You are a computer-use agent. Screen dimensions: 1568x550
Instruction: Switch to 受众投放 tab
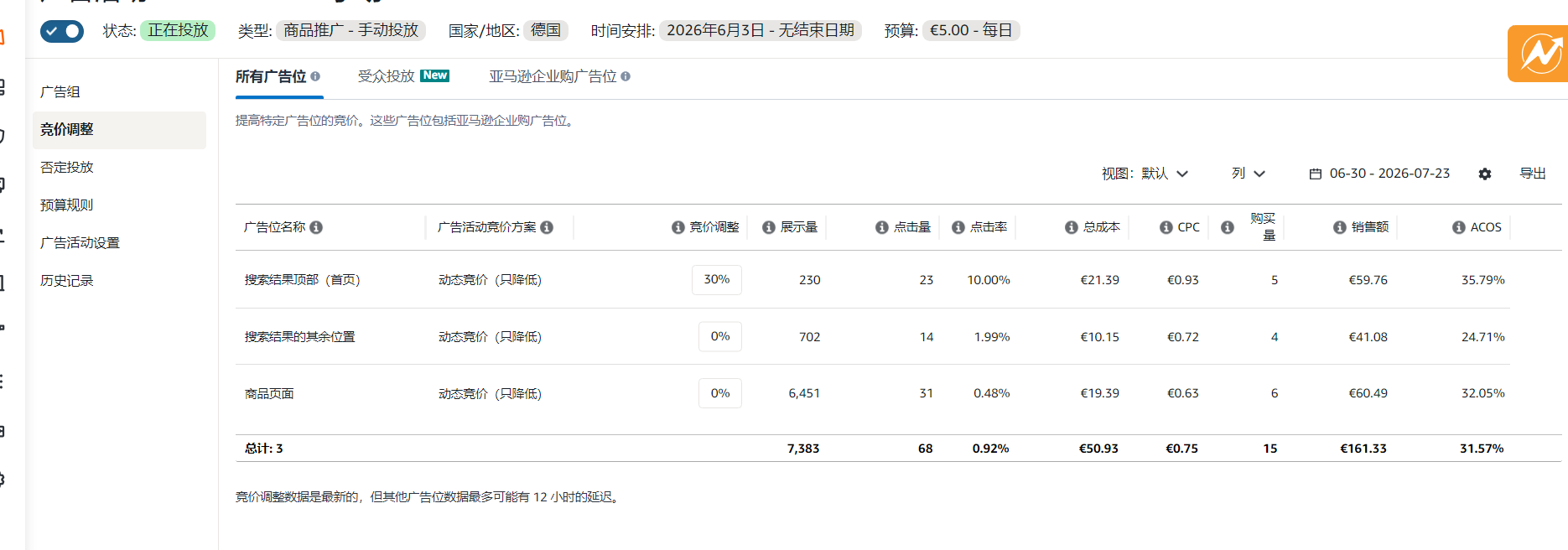pyautogui.click(x=387, y=76)
